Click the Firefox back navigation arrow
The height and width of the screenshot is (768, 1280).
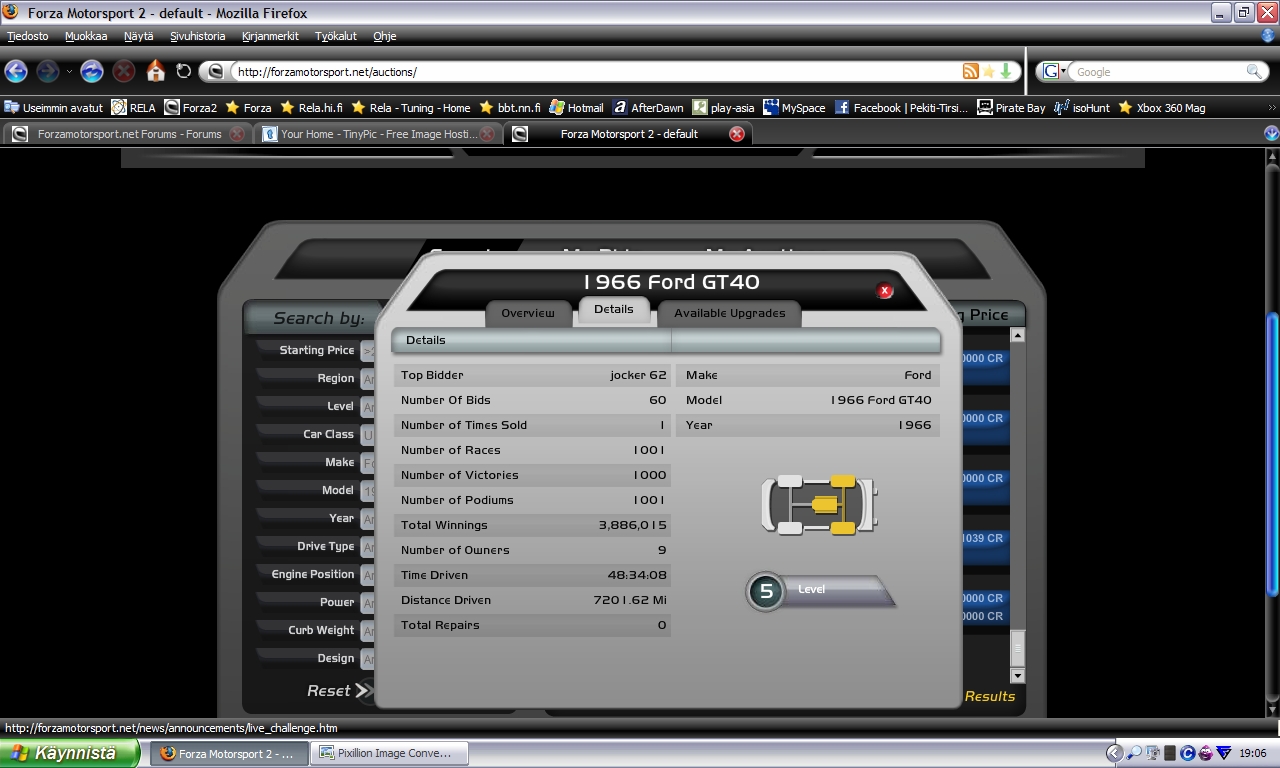[x=16, y=71]
